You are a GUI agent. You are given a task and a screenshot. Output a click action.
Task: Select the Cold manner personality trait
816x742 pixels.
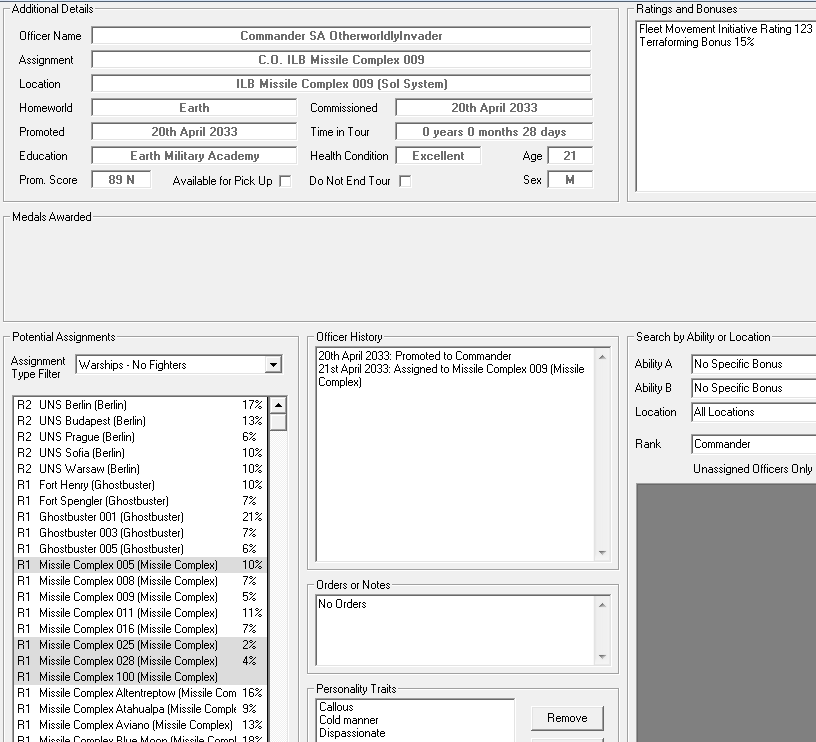pos(349,720)
